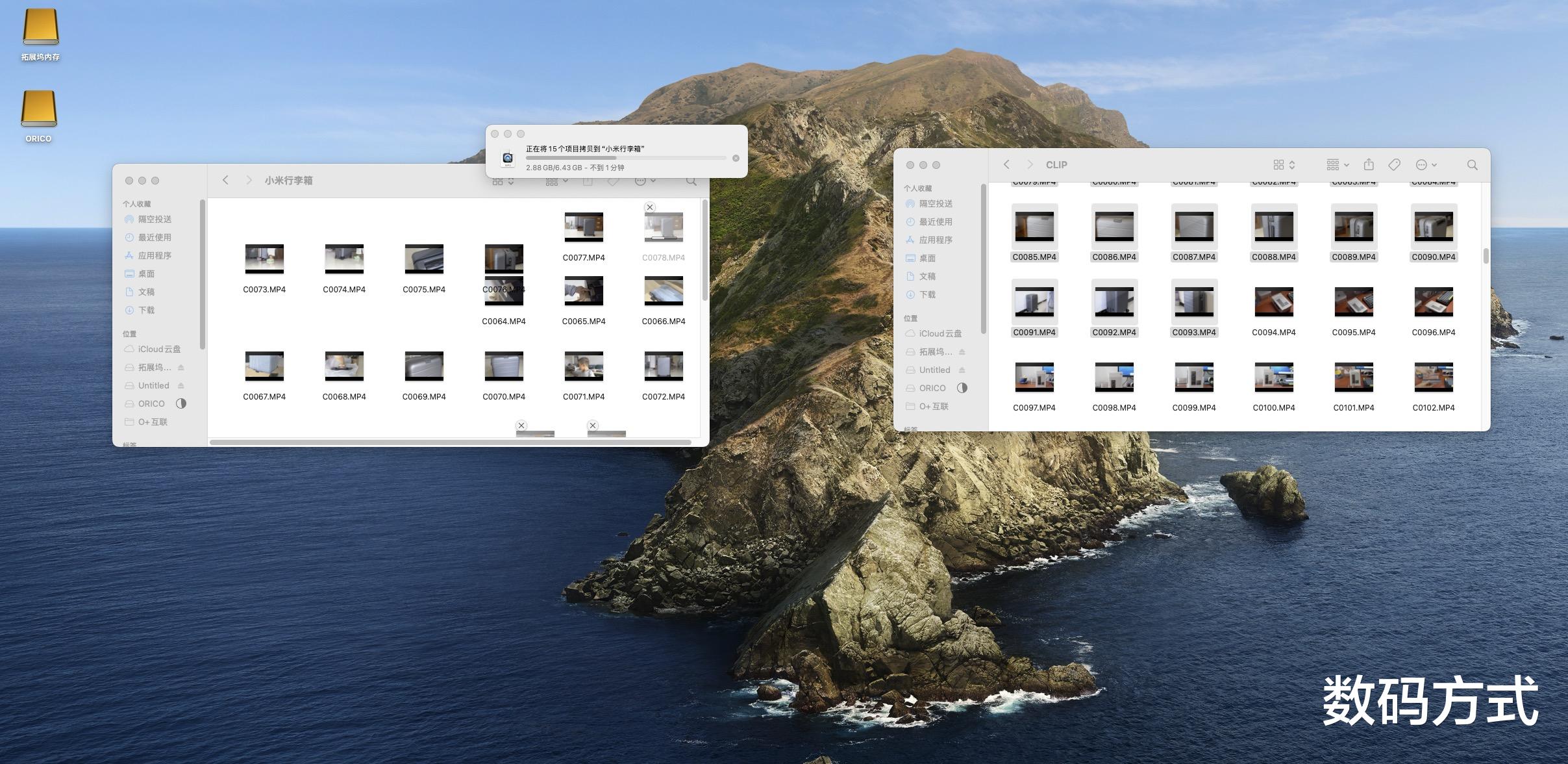
Task: Open the 拓展坞内存 drive on desktop
Action: pos(40,28)
